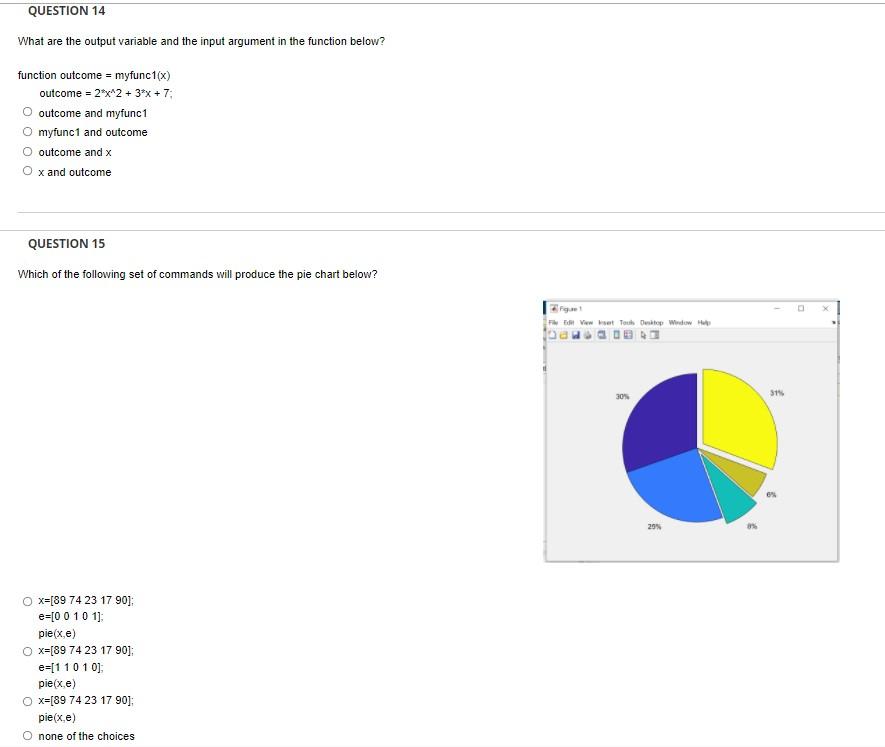Select 'myfunc1 and outcome' answer

tap(28, 132)
